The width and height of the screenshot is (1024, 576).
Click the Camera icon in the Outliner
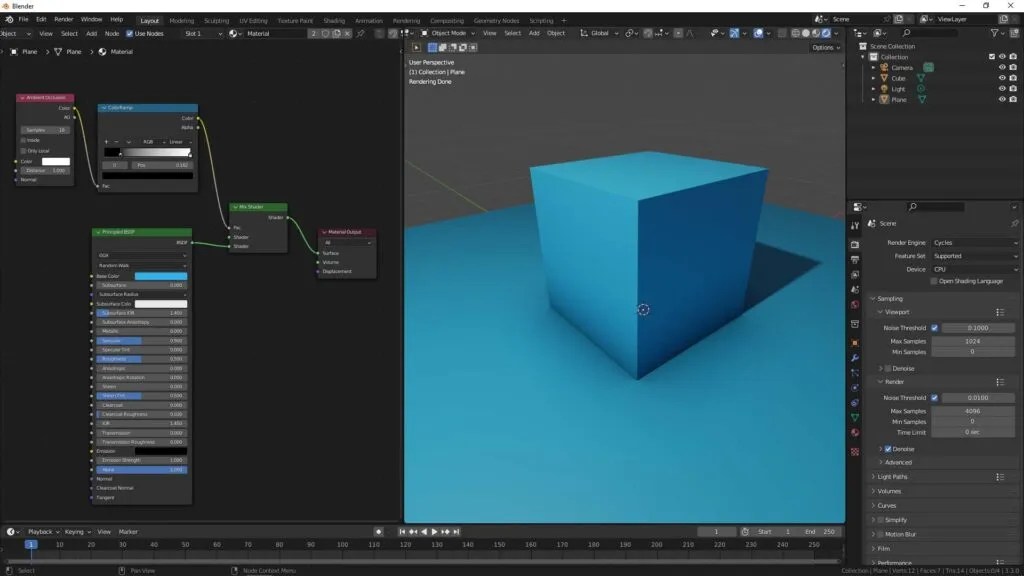[884, 67]
